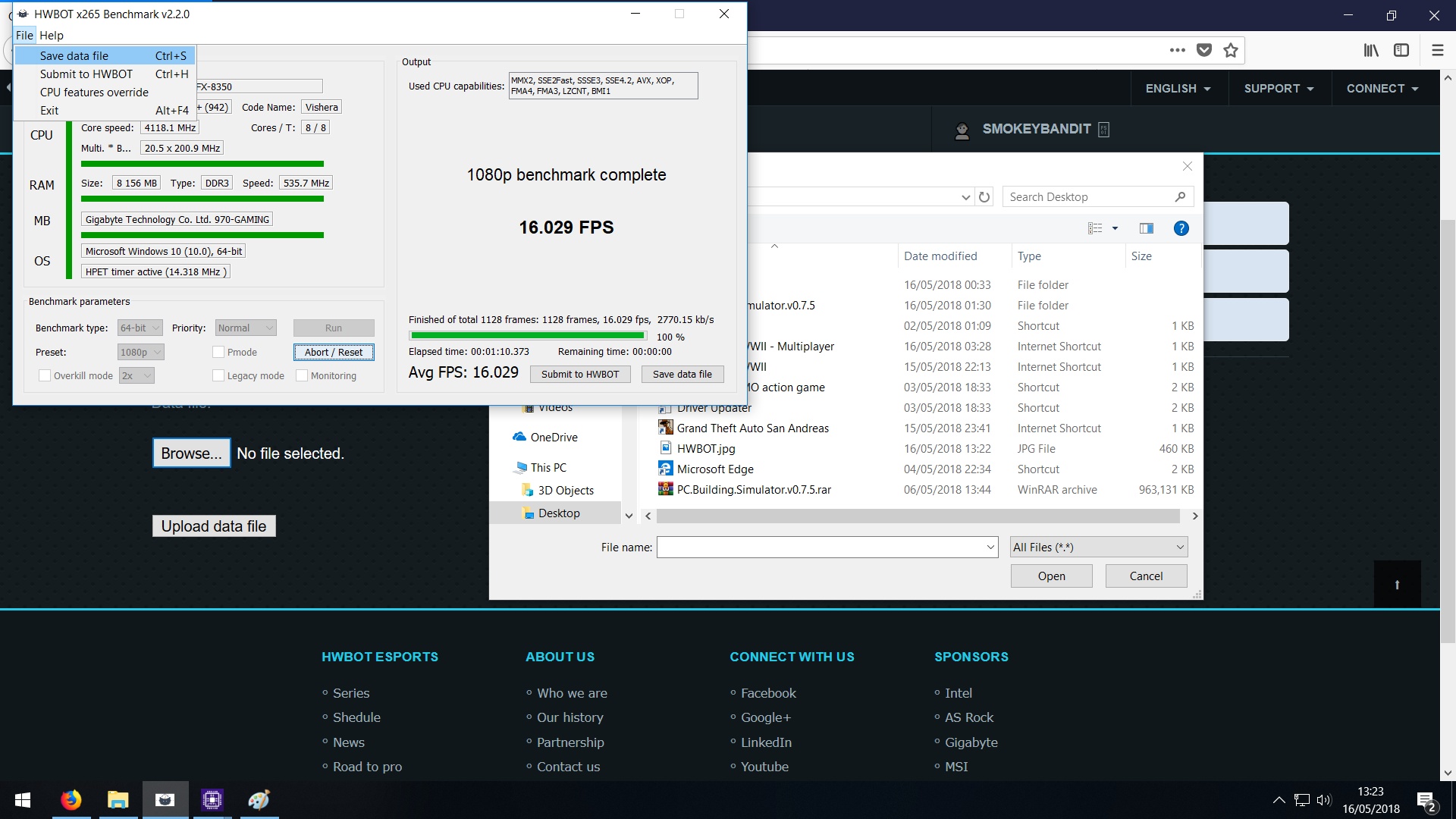
Task: Close the file open dialog with X
Action: tap(1188, 166)
